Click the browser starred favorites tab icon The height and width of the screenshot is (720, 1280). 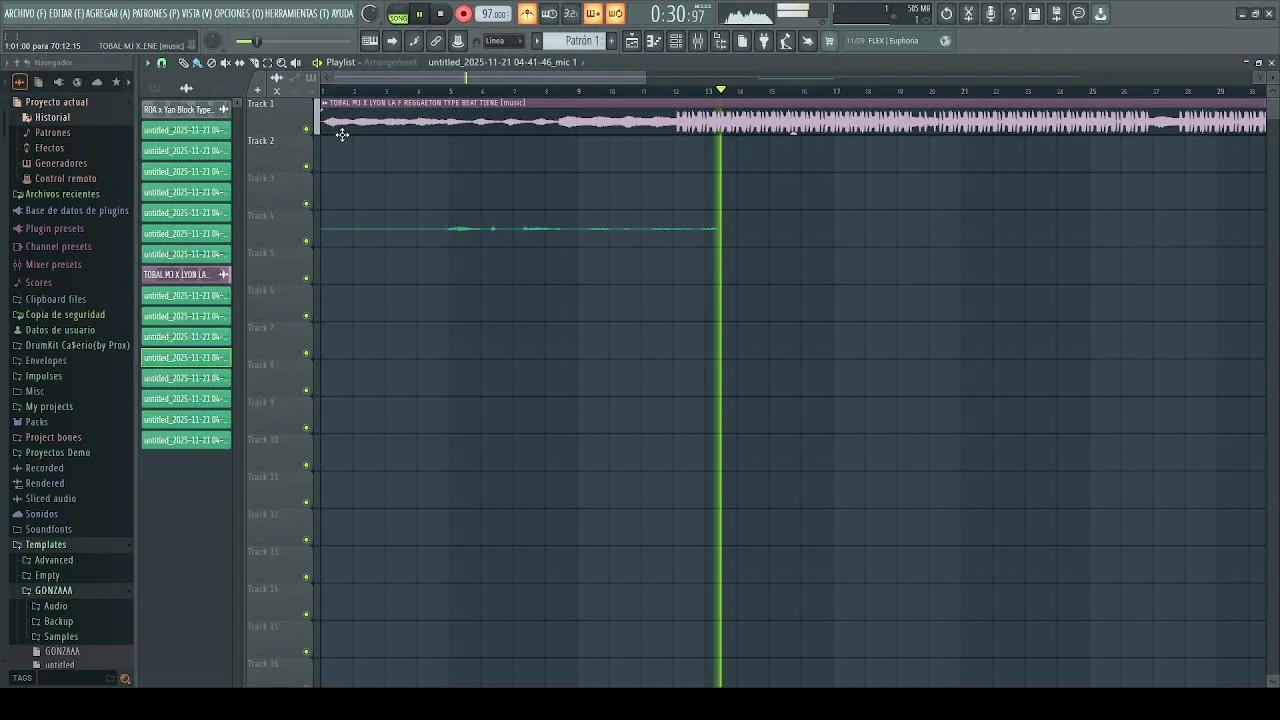[116, 82]
